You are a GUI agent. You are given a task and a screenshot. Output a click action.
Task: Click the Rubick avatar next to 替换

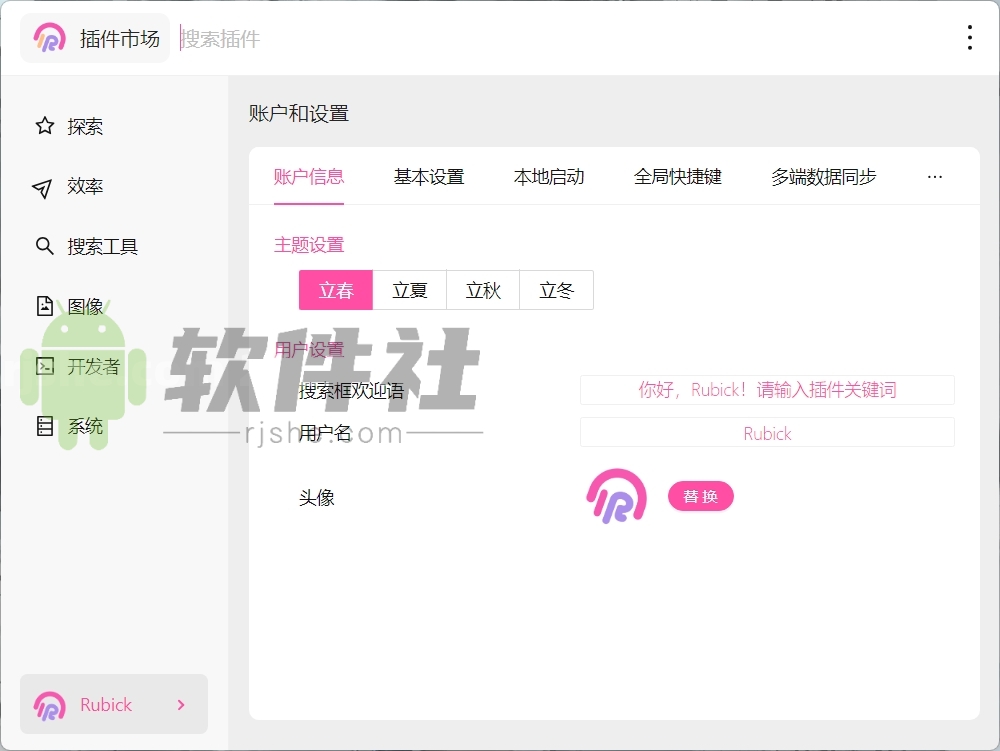click(x=615, y=496)
